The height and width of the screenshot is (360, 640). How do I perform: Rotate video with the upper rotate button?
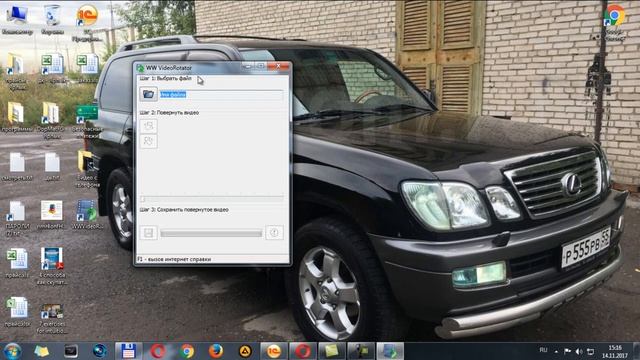[x=148, y=126]
